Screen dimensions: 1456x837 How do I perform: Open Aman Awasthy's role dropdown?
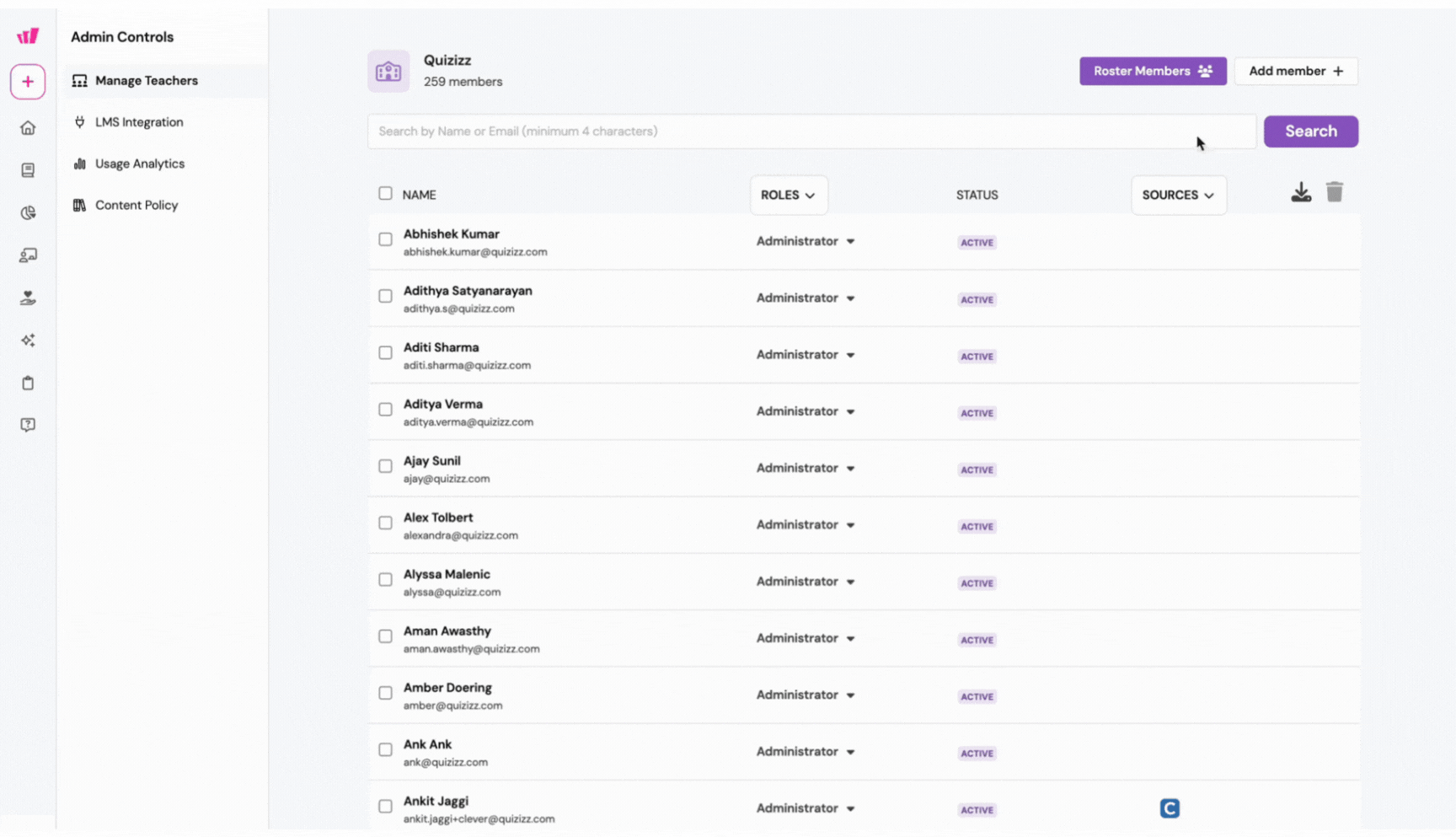coord(806,638)
